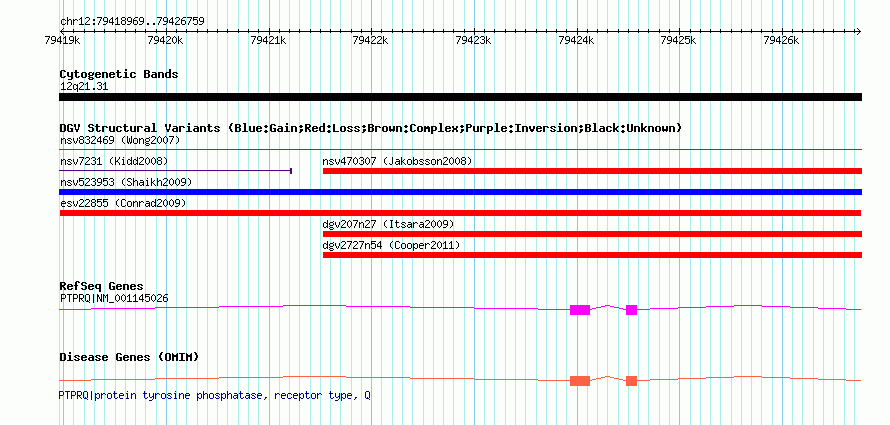
Task: Click the larger magenta PTPRQ exon block
Action: [580, 310]
